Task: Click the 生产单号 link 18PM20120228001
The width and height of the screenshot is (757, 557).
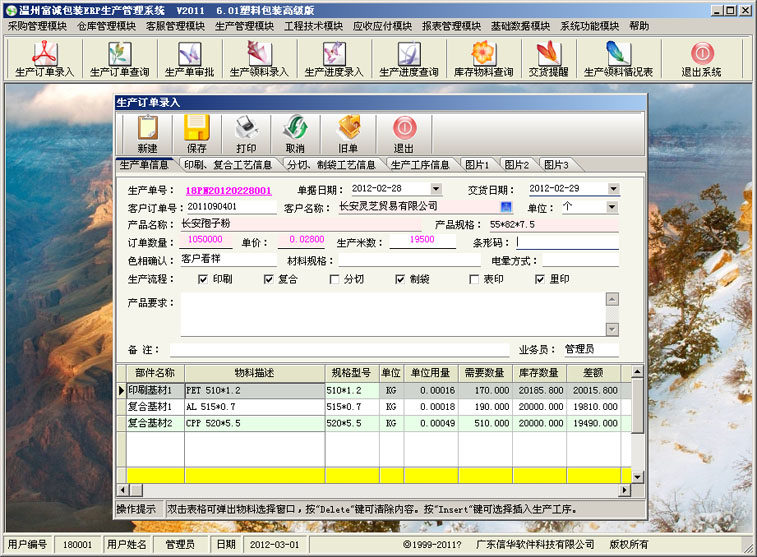Action: (228, 191)
